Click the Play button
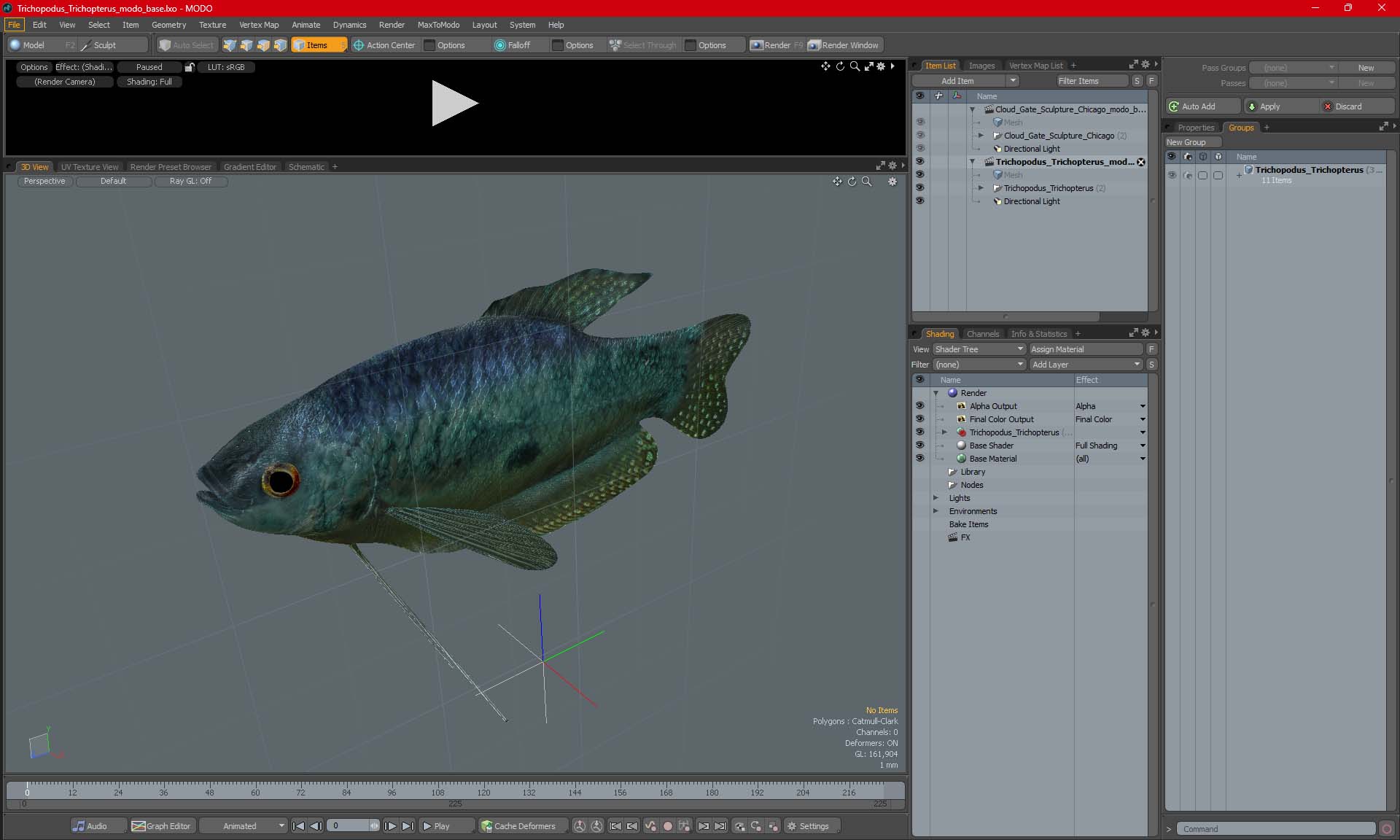The width and height of the screenshot is (1400, 840). pos(446,826)
